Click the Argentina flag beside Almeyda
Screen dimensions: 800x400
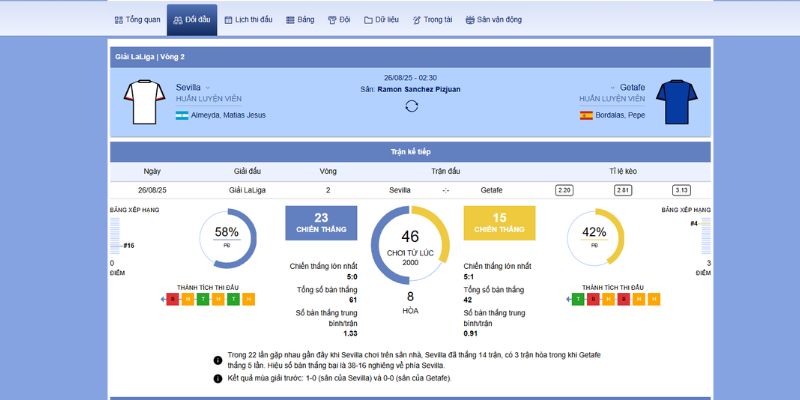click(182, 115)
